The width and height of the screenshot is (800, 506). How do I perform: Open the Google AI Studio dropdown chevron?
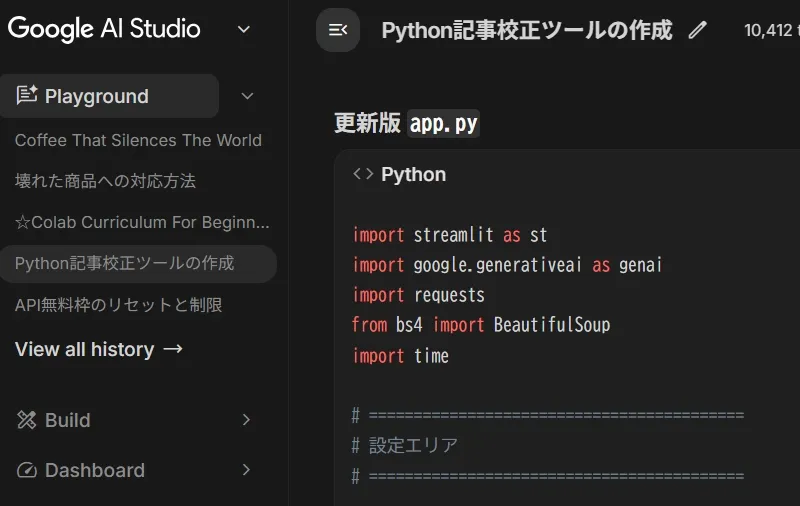coord(243,29)
